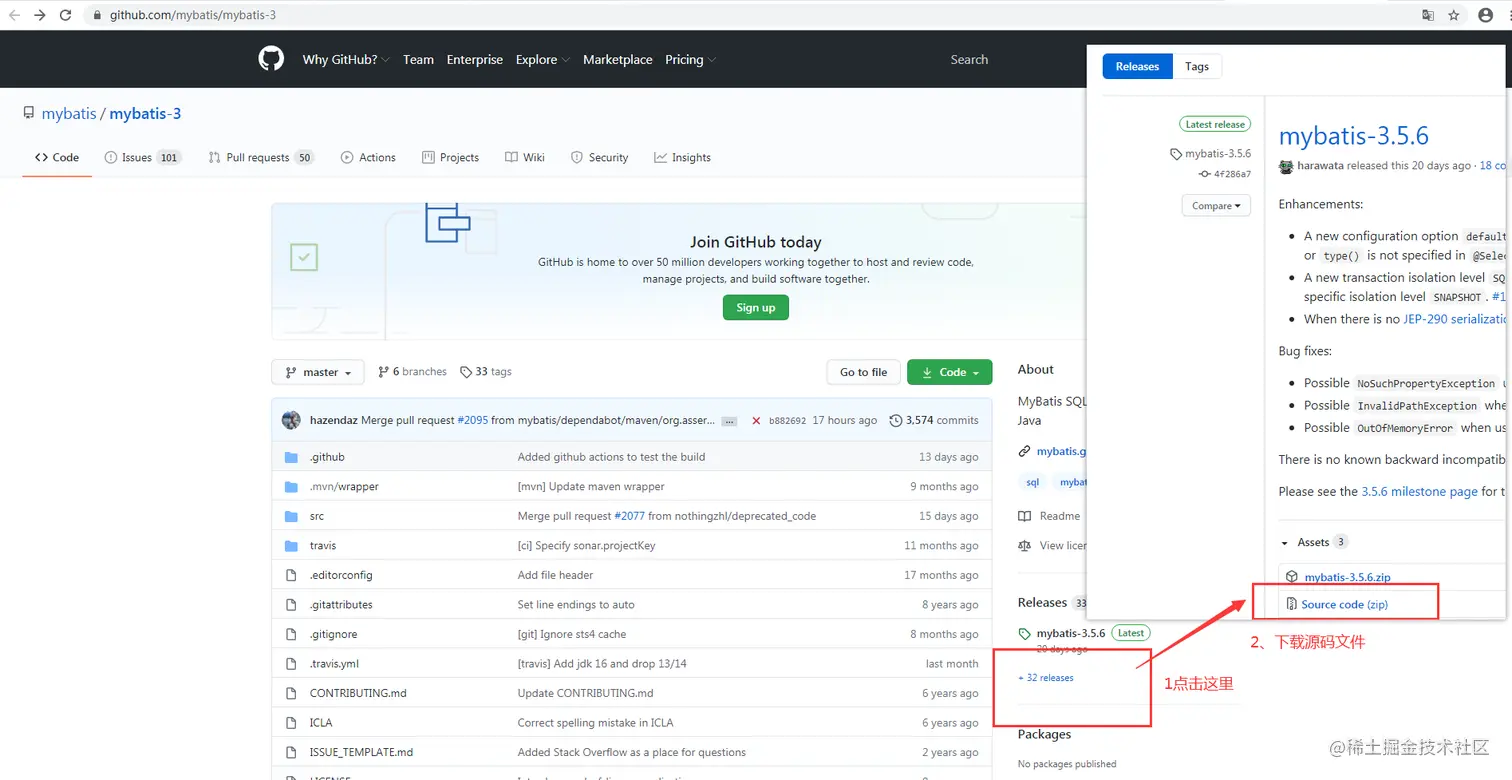Click the file icon beside .gitignore

291,634
